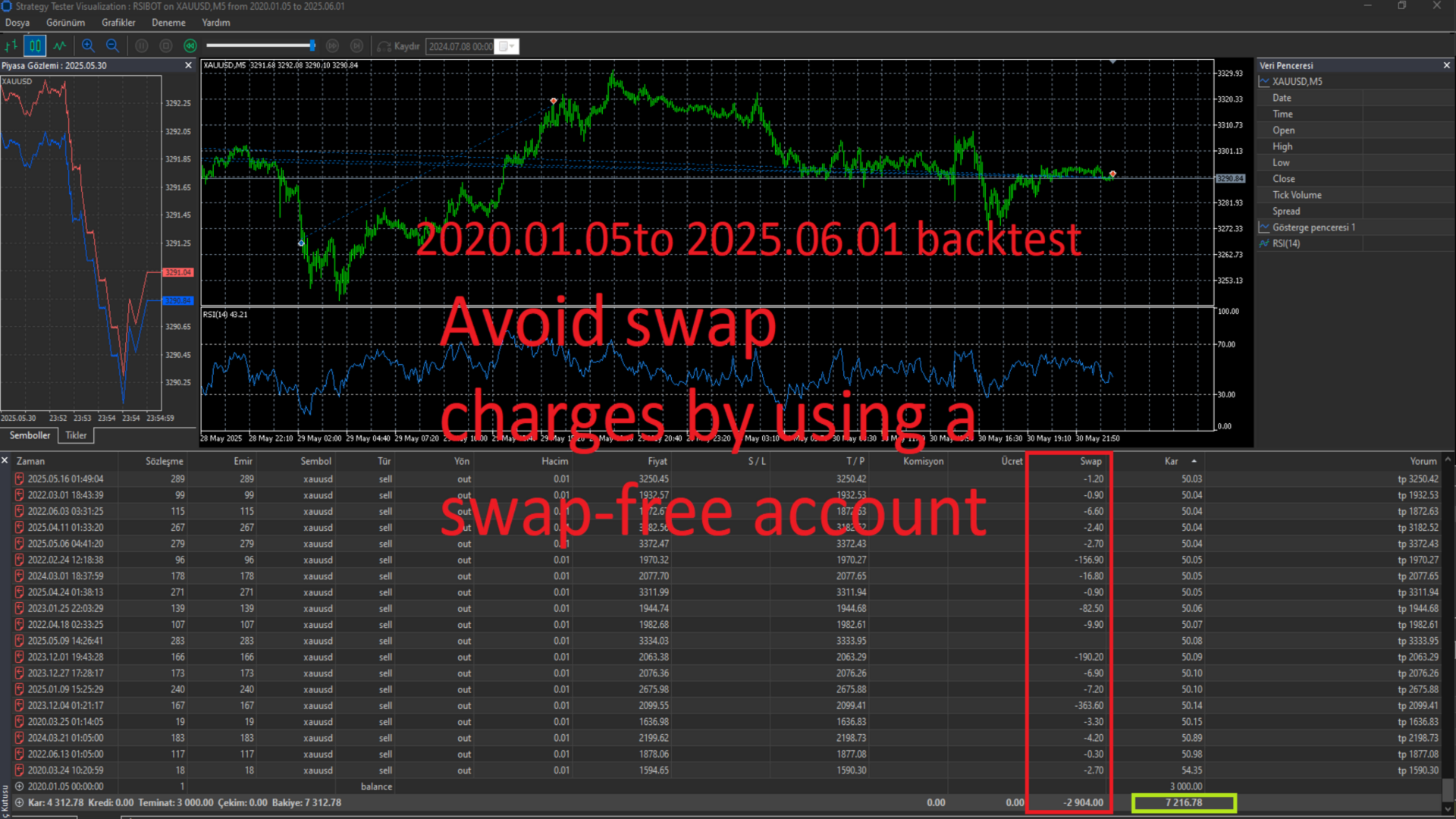This screenshot has width=1456, height=819.
Task: Select the Semboller tab
Action: 30,435
